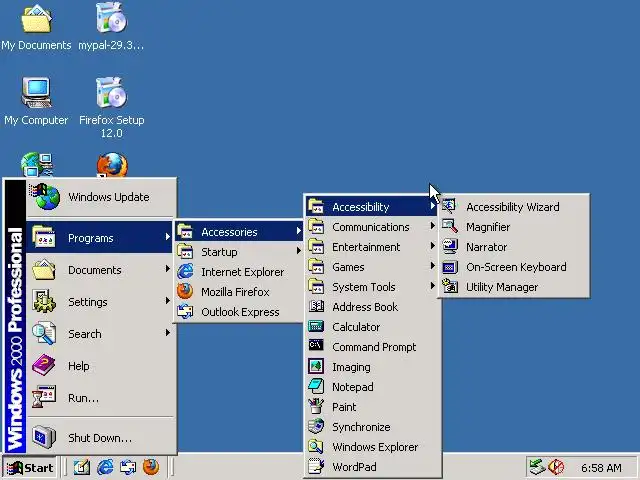Image resolution: width=640 pixels, height=480 pixels.
Task: Click the Notepad icon
Action: [316, 386]
